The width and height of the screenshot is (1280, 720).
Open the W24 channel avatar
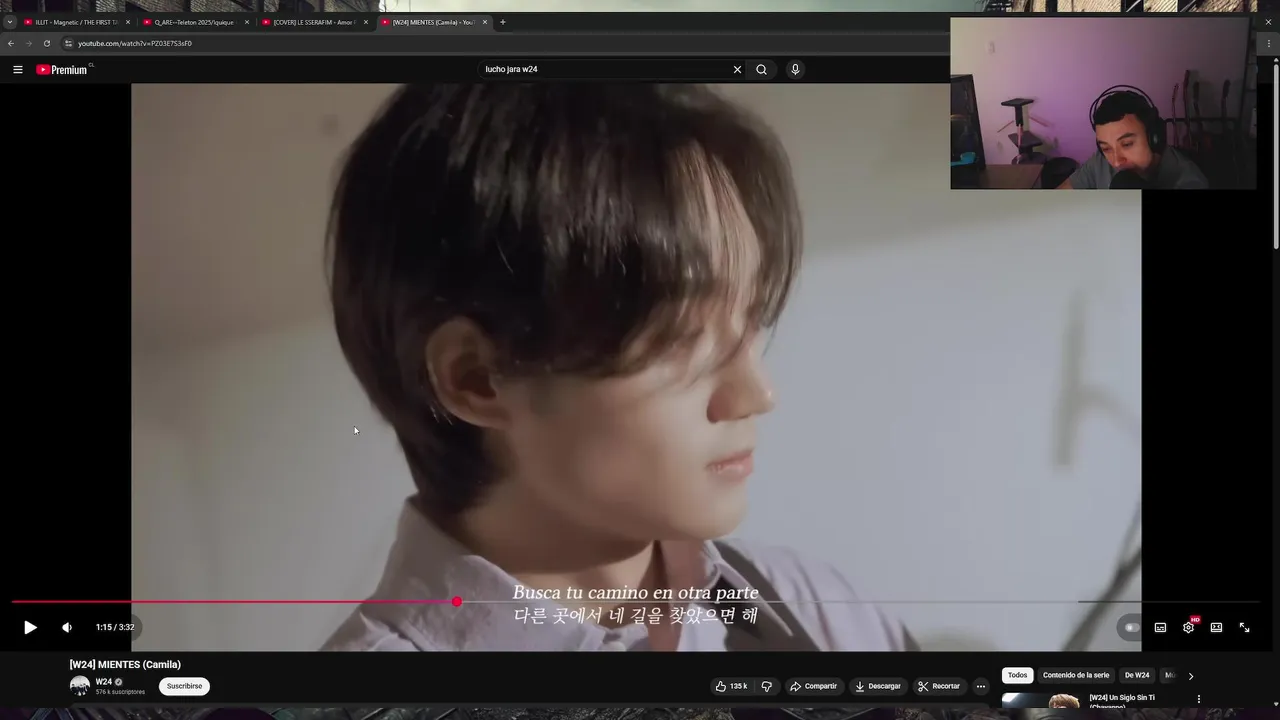pyautogui.click(x=80, y=686)
